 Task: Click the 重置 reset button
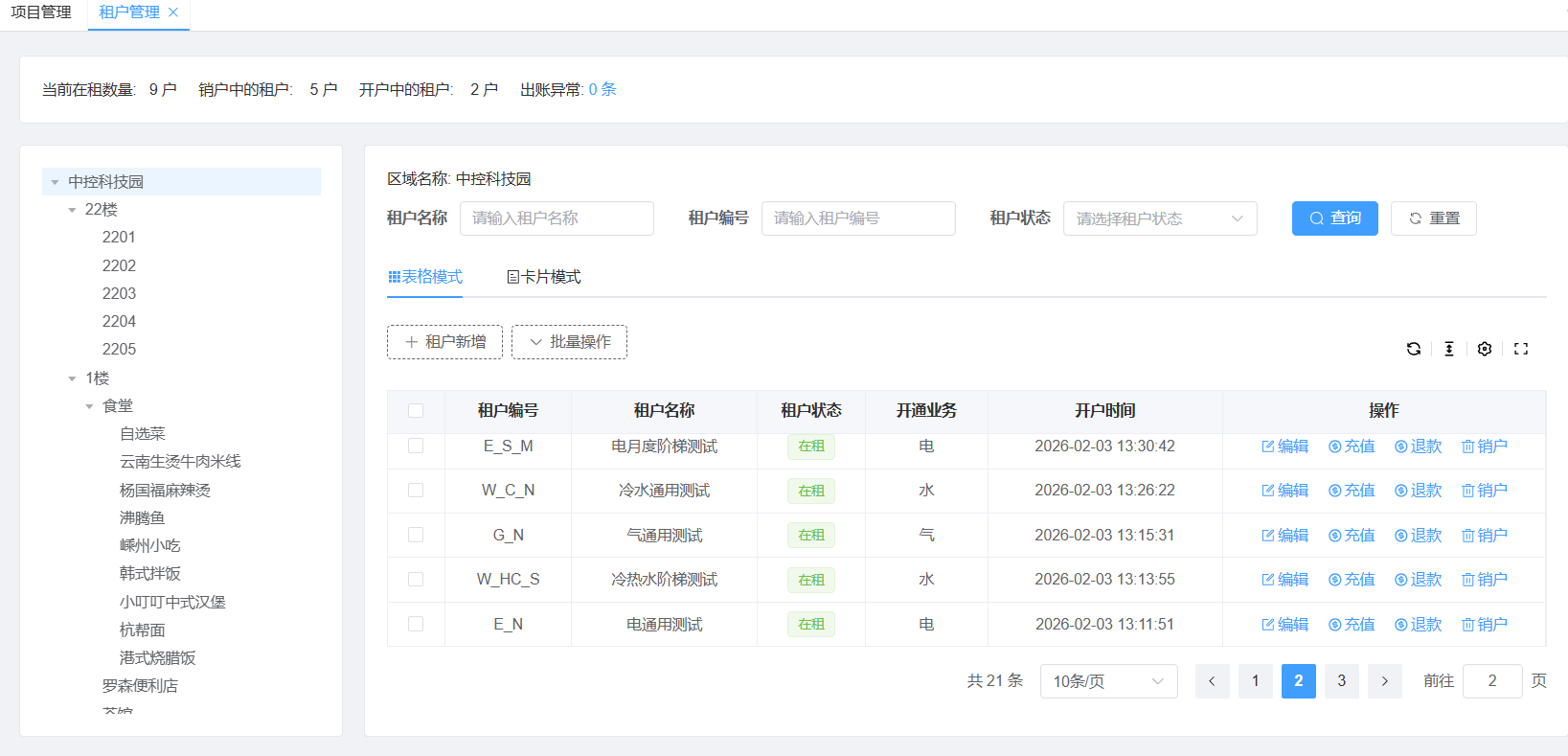click(1433, 218)
